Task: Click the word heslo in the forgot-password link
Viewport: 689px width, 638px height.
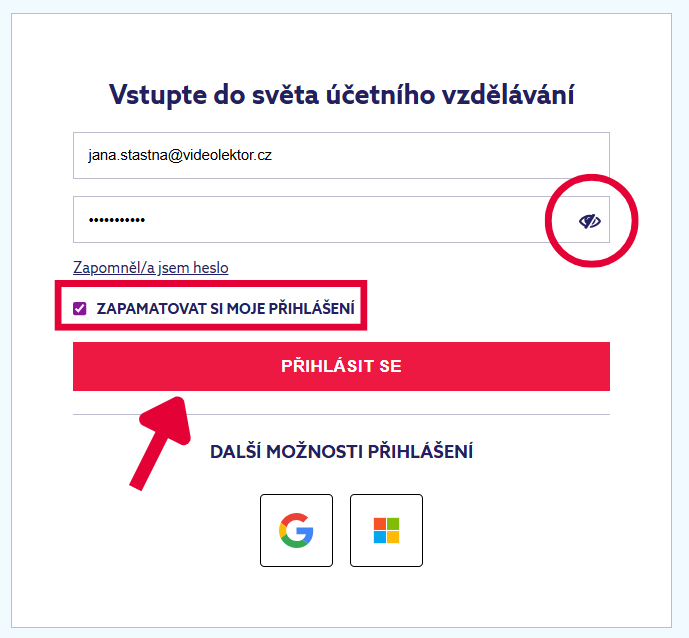Action: pos(210,268)
